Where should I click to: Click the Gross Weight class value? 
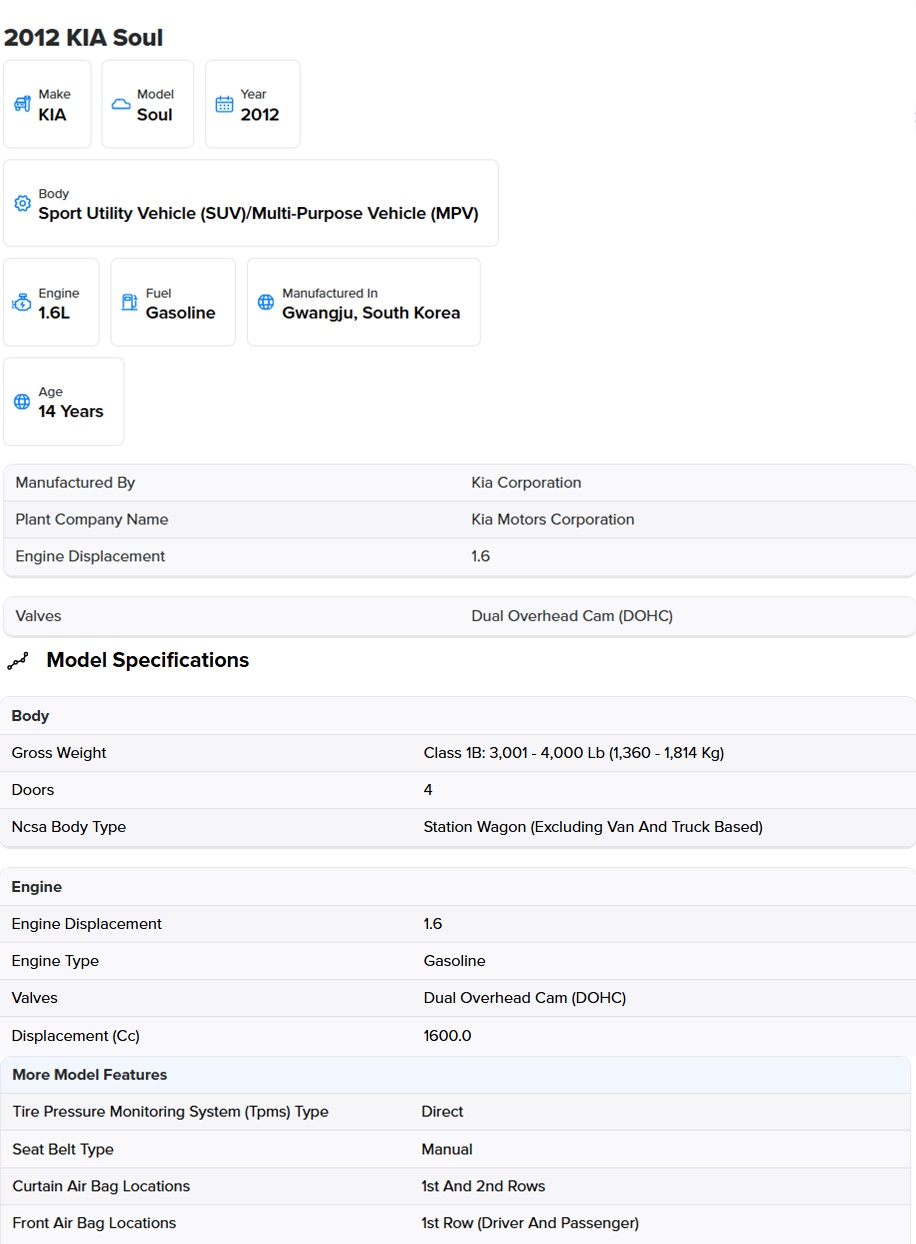[574, 753]
